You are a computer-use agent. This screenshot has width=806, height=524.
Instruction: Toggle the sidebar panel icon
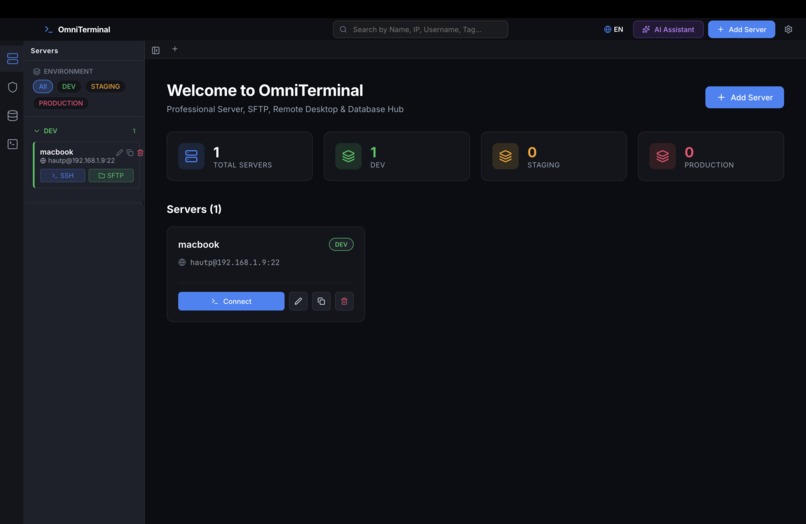click(x=156, y=50)
